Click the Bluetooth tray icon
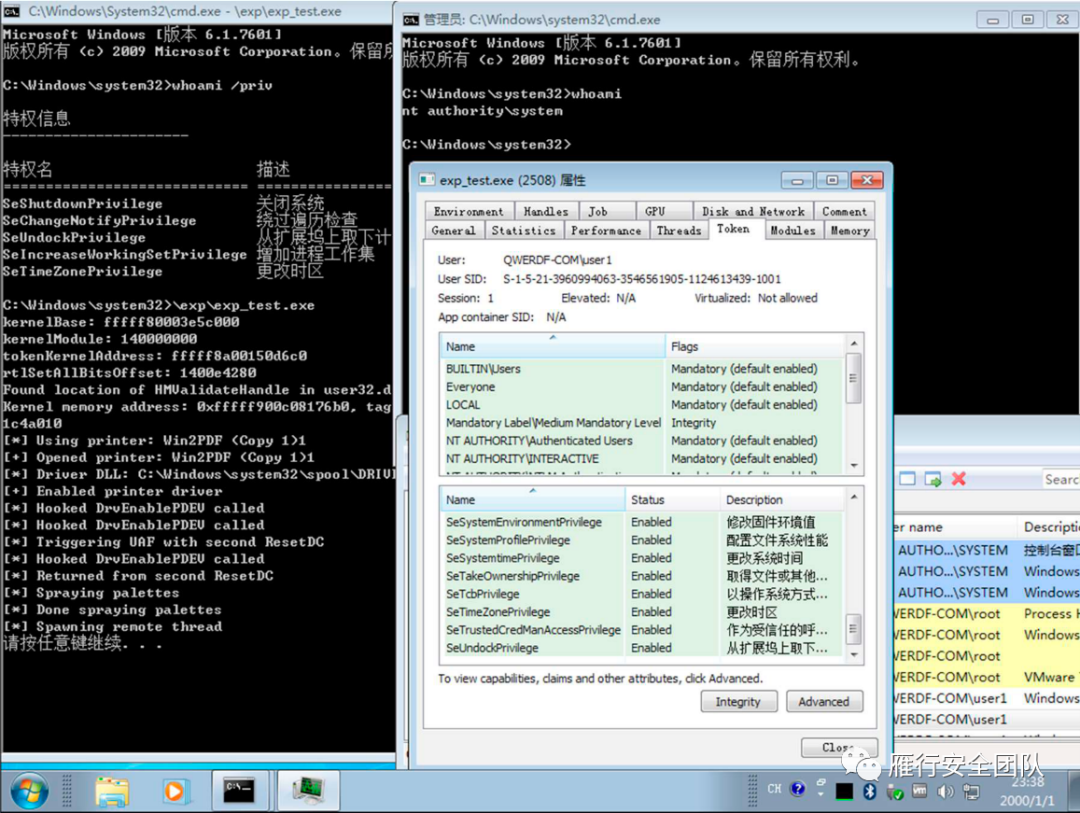This screenshot has height=813, width=1080. pyautogui.click(x=869, y=791)
